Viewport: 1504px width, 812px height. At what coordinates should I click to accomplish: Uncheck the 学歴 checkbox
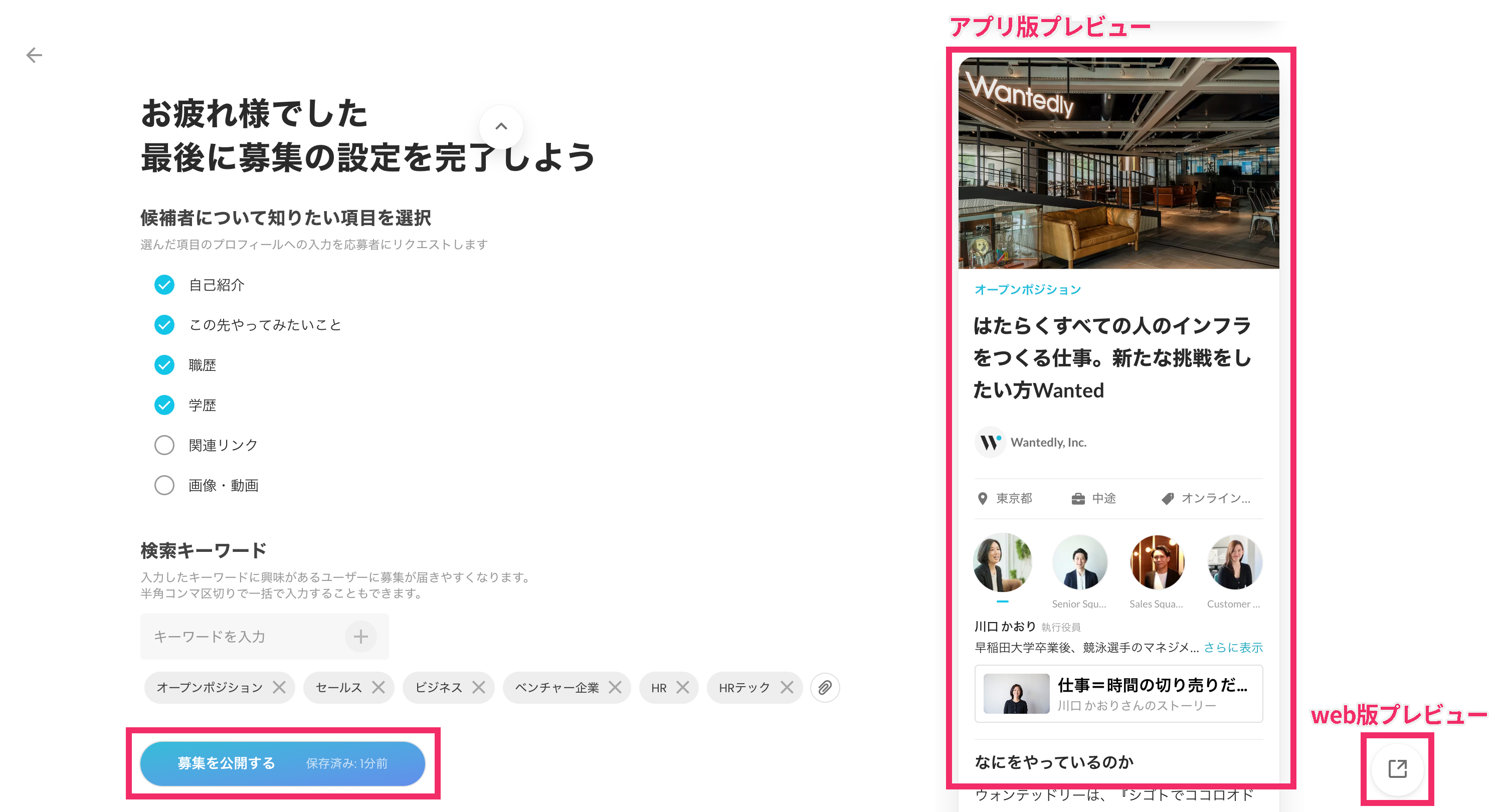[164, 404]
